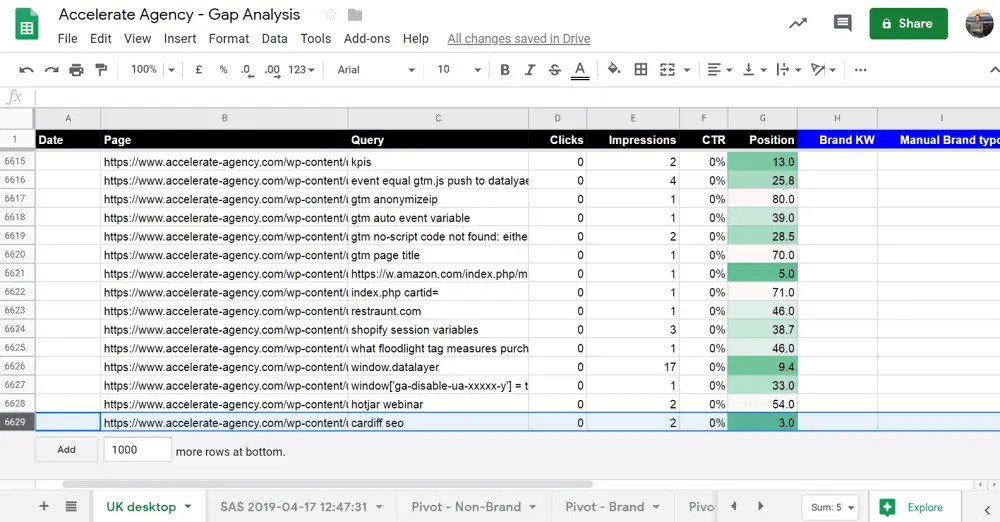The height and width of the screenshot is (522, 1000).
Task: Collapse side panel with bottom chevron
Action: [987, 509]
